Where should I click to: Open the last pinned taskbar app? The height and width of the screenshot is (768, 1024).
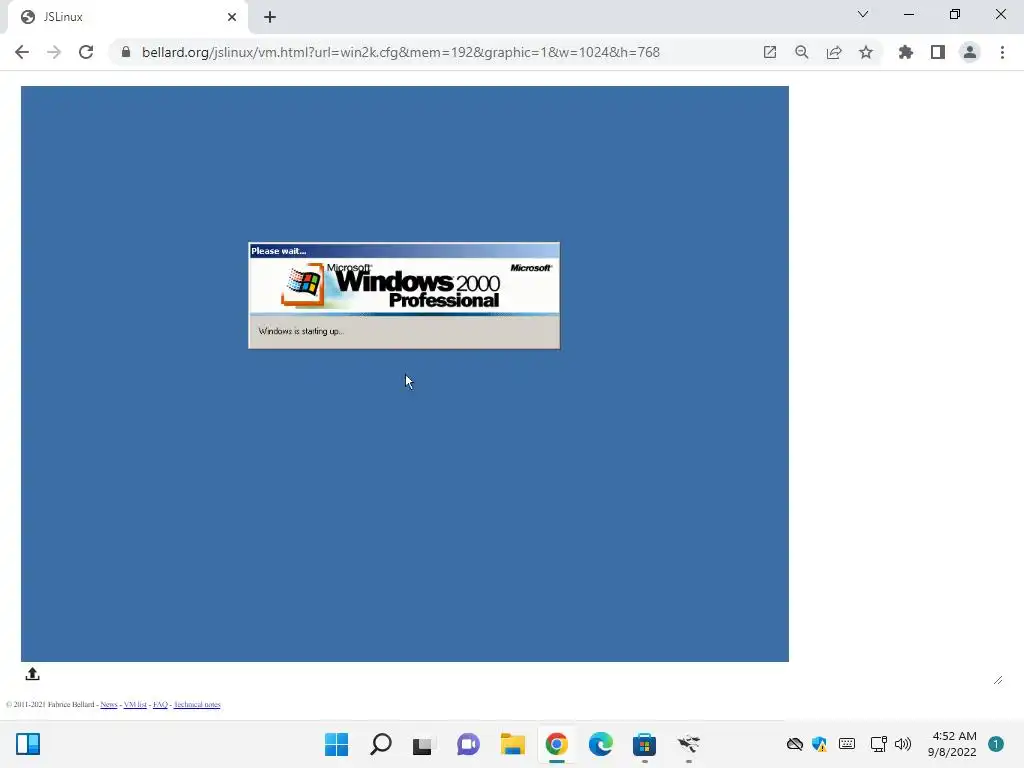(x=688, y=744)
